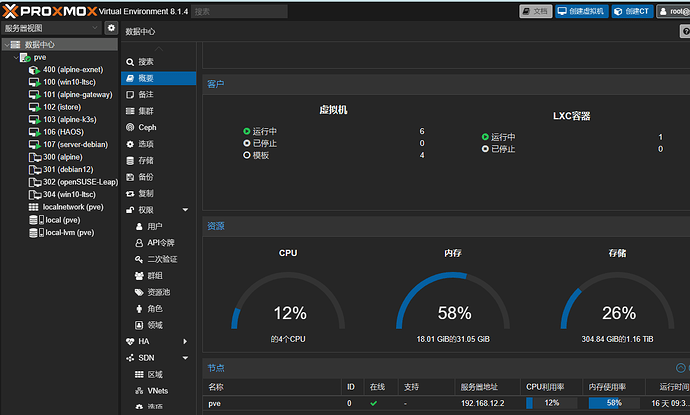Select 101 (alpine-gateway) in the tree

[77, 95]
